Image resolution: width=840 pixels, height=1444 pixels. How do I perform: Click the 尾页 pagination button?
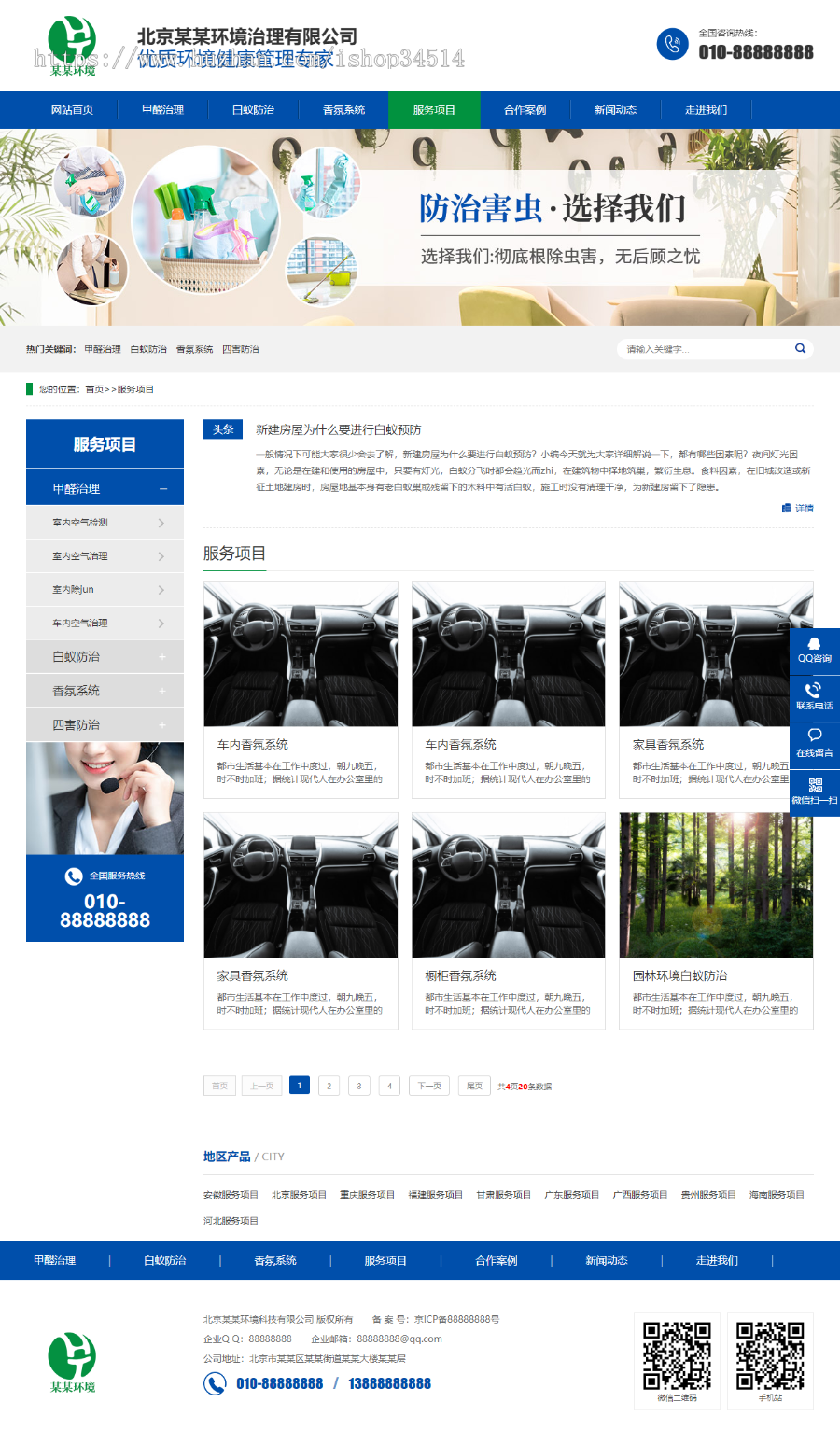coord(474,1086)
